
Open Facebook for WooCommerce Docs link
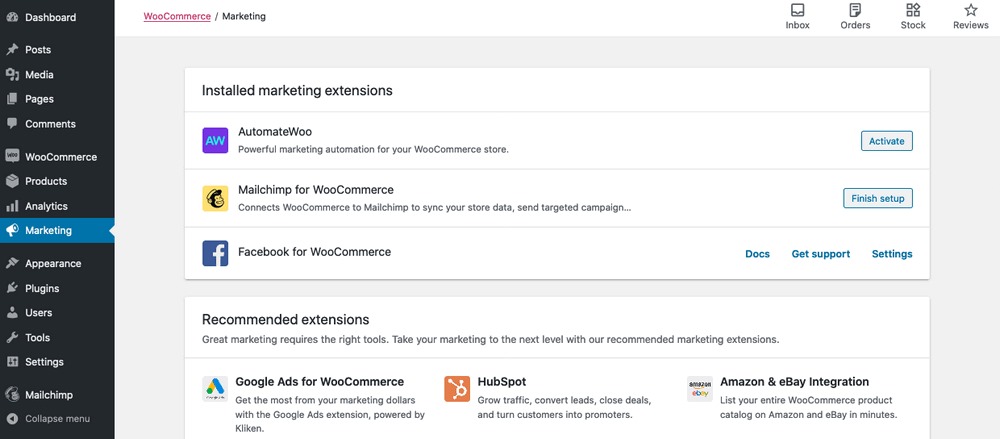click(x=757, y=254)
